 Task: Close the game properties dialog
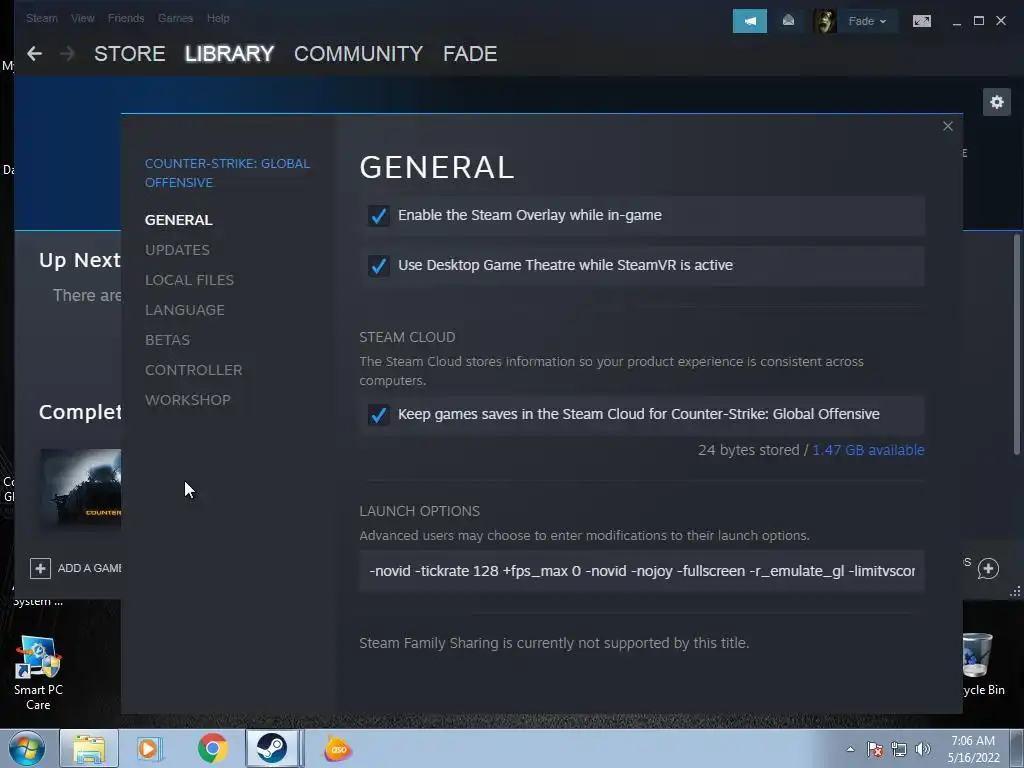pyautogui.click(x=948, y=126)
